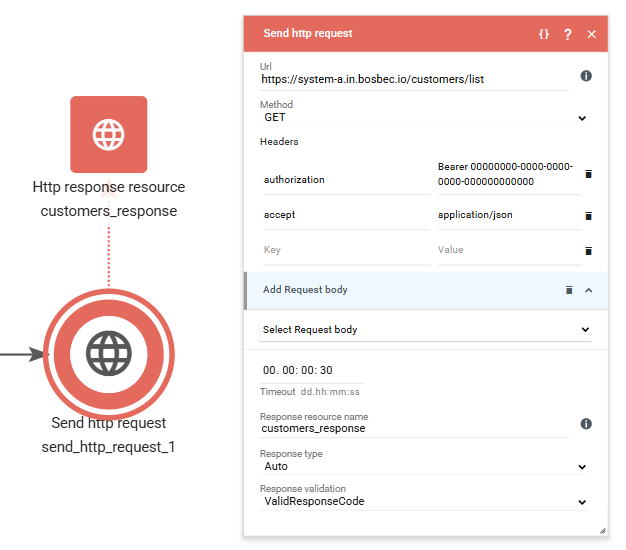Viewport: 626px width, 550px height.
Task: Delete the authorization header row
Action: [x=588, y=174]
